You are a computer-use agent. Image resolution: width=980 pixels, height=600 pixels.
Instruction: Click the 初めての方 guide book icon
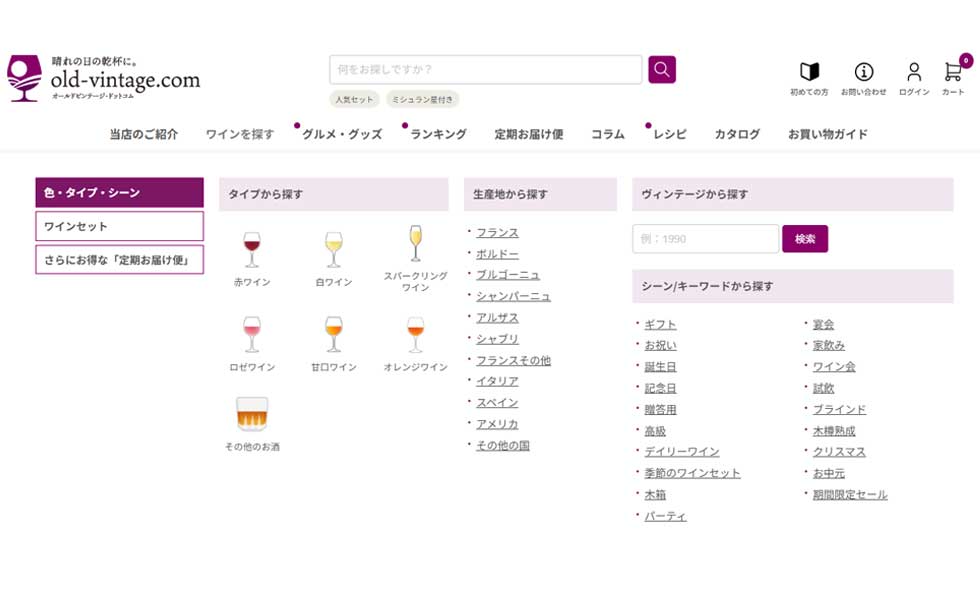pyautogui.click(x=806, y=70)
